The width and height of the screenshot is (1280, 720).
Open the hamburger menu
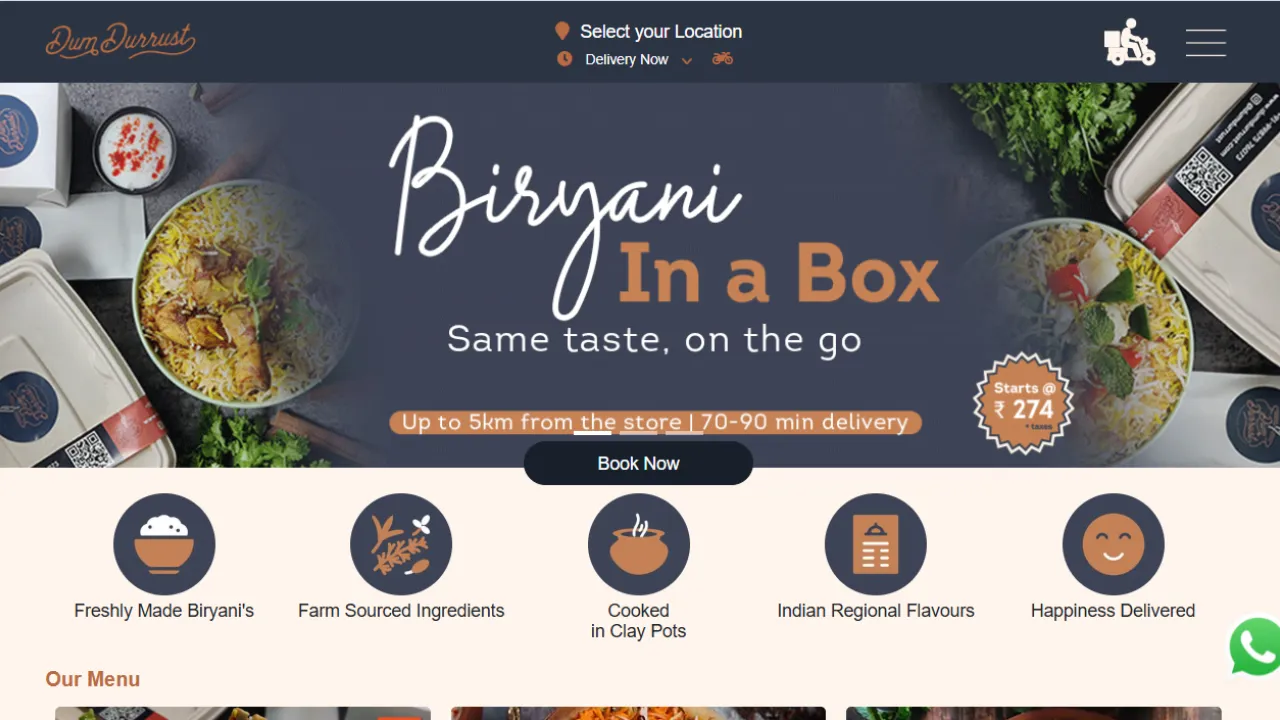1206,42
